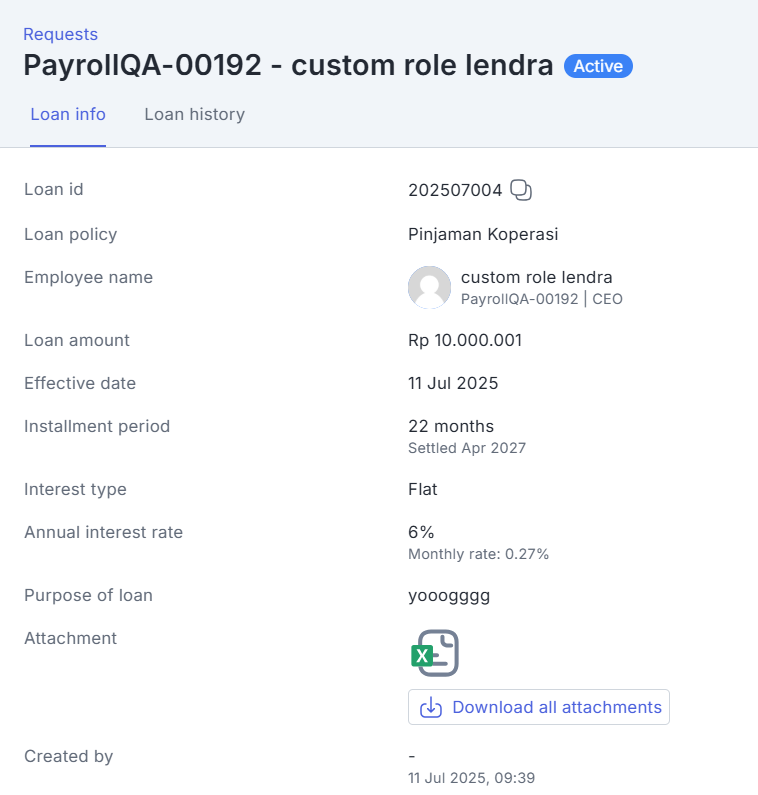Screen dimensions: 758x795
Task: Click the Active status badge
Action: coord(598,67)
